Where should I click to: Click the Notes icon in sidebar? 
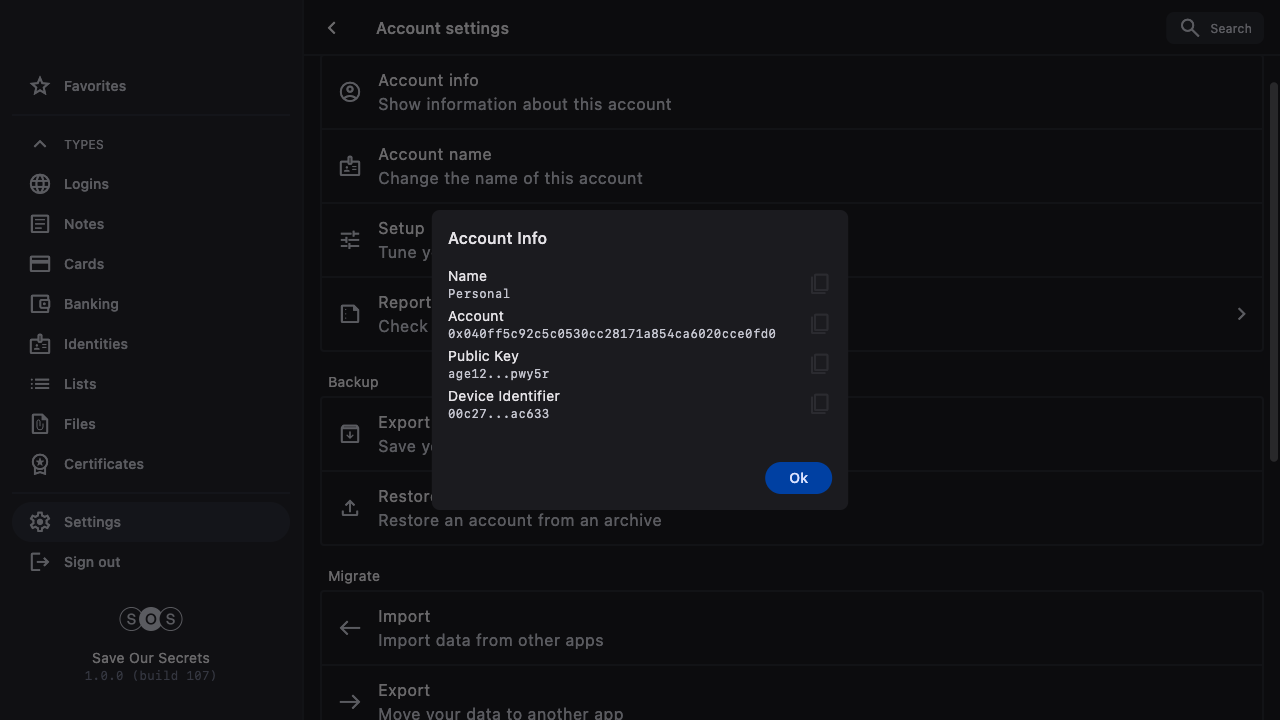[x=40, y=224]
